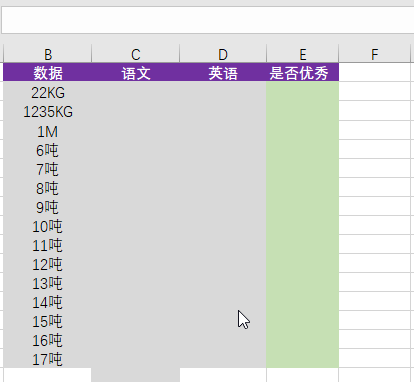The height and width of the screenshot is (382, 414).
Task: Click the 数据 header cell
Action: 47,72
